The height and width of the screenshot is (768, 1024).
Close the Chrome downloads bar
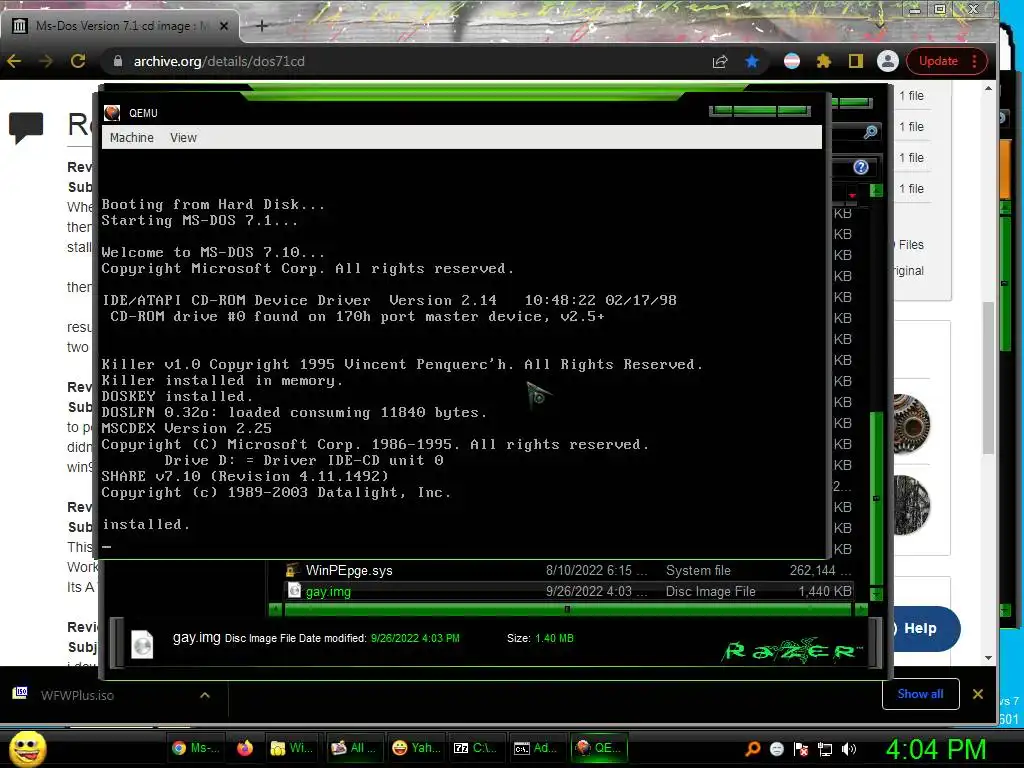tap(978, 694)
